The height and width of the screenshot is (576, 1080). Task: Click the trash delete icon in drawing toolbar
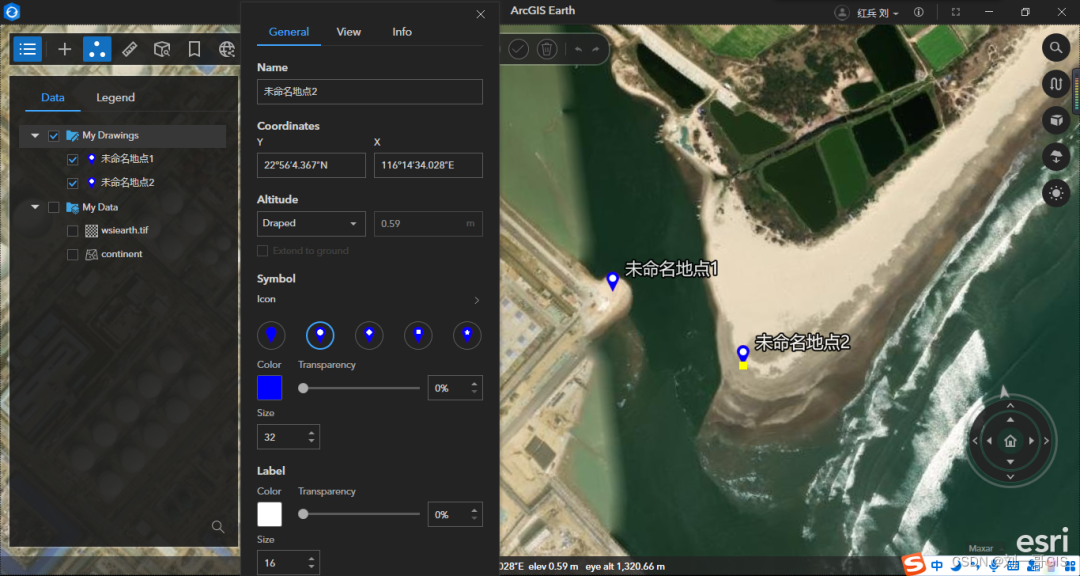547,49
